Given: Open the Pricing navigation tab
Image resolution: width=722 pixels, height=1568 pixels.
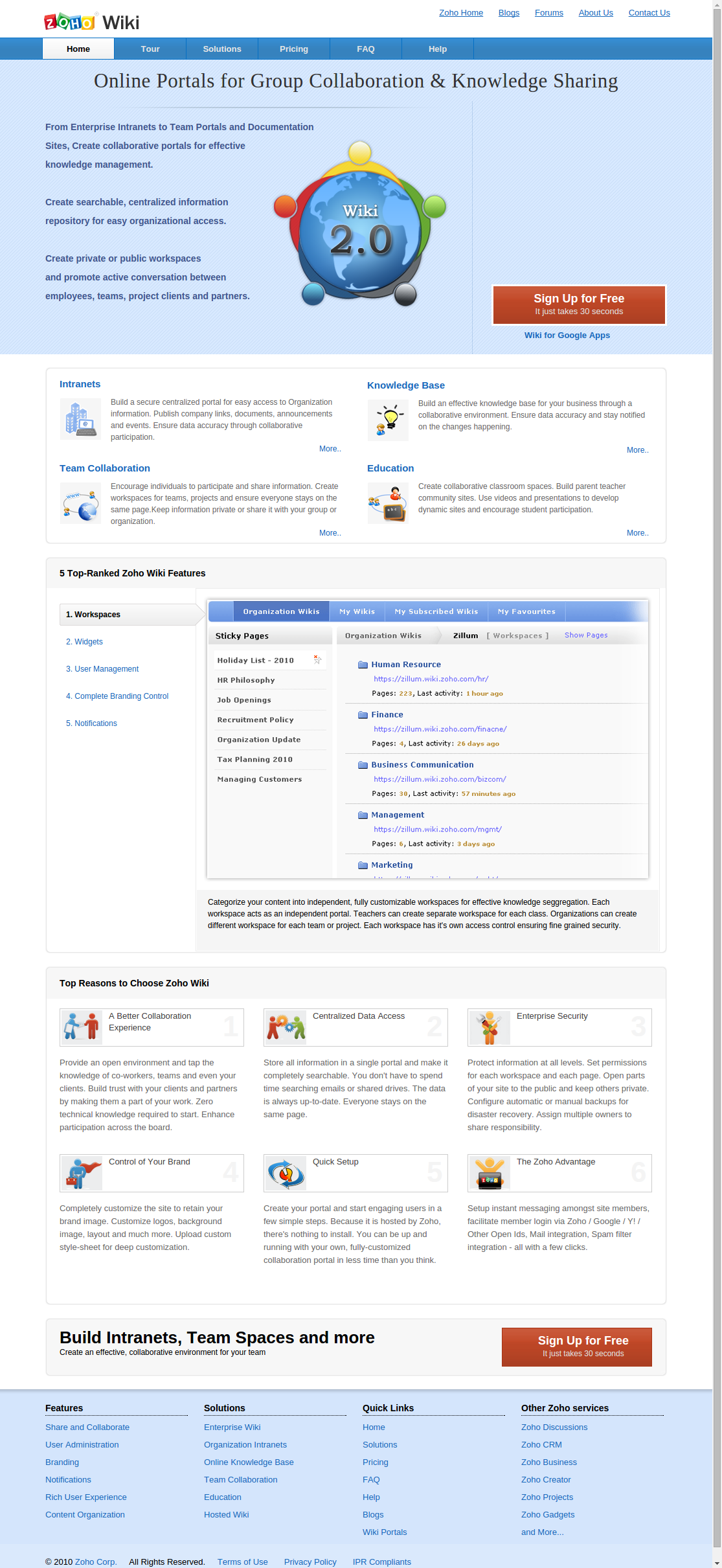Looking at the screenshot, I should click(x=294, y=49).
